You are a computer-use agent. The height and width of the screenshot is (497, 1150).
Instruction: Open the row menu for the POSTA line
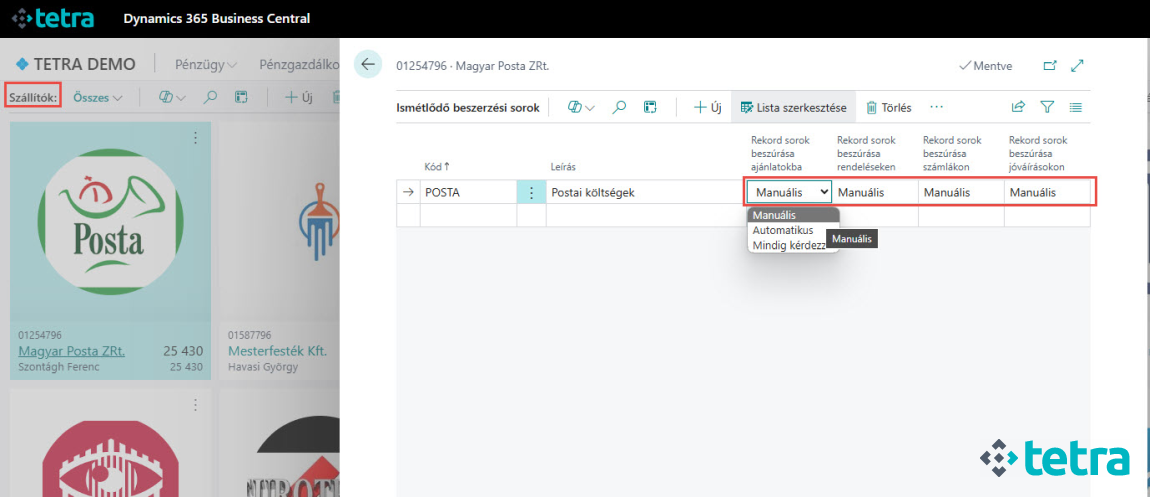pos(532,193)
